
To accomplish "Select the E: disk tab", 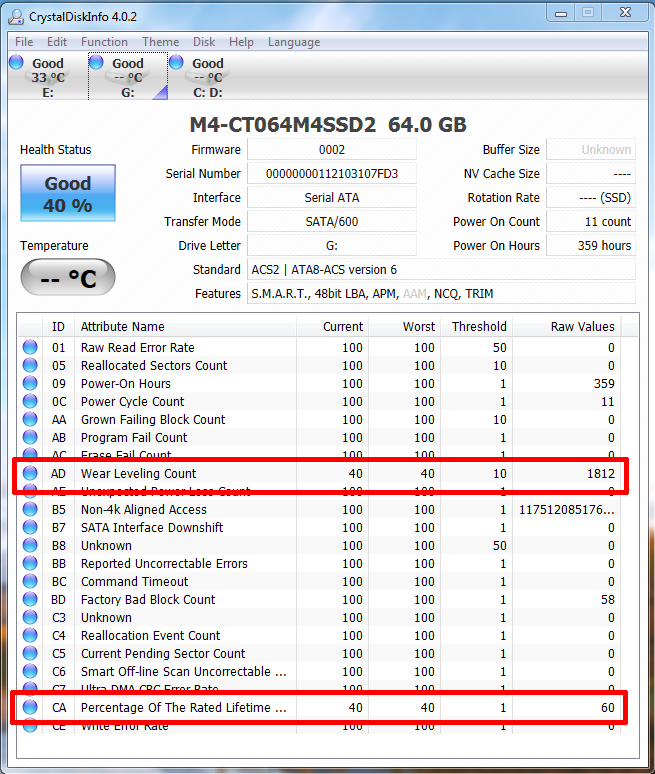I will 48,77.
